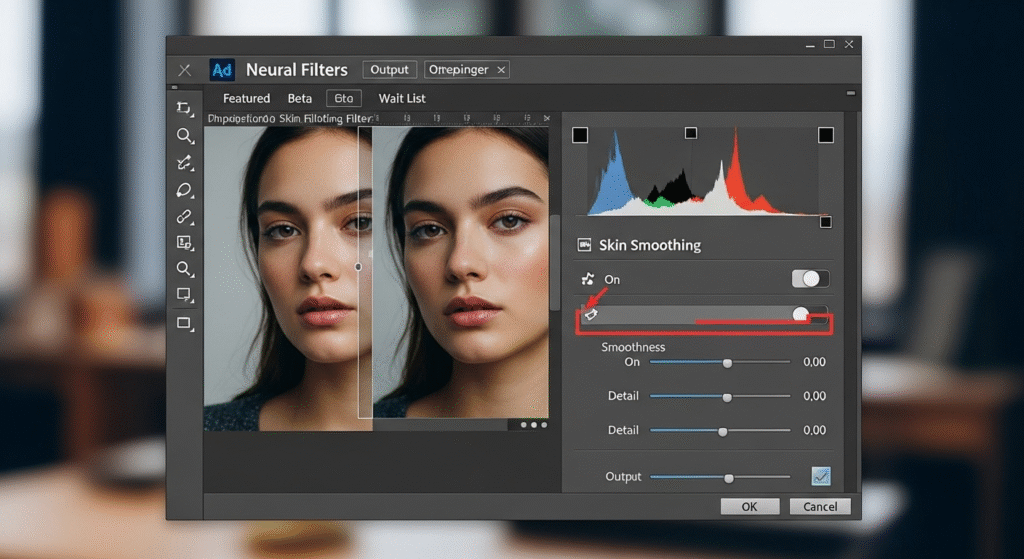This screenshot has width=1024, height=559.
Task: Click the preview pane vertical scrollbar
Action: [x=555, y=263]
